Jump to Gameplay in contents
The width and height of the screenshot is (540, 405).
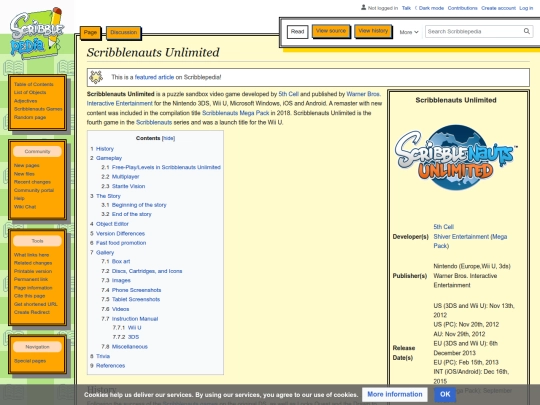(109, 158)
